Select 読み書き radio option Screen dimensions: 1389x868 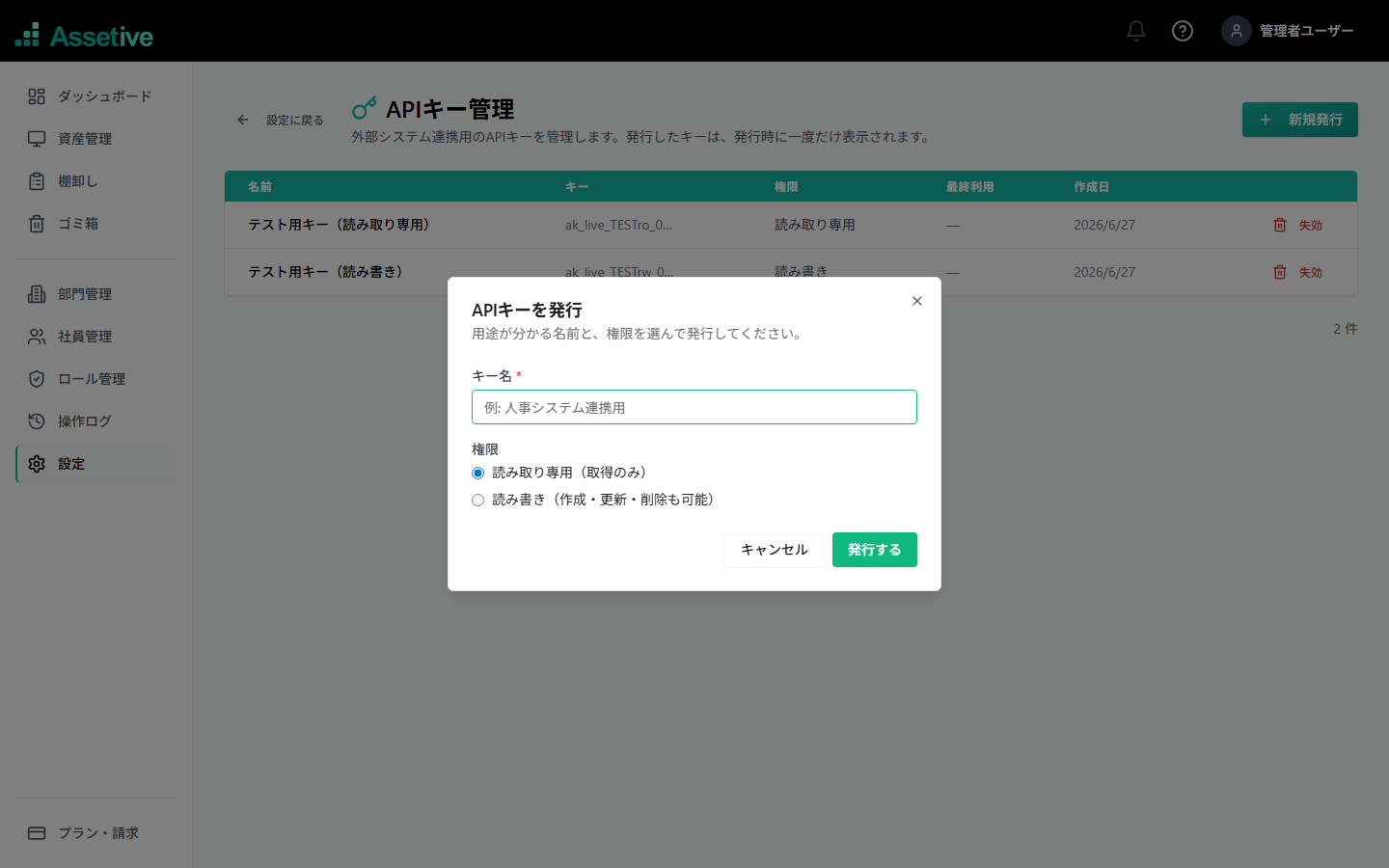(x=477, y=500)
